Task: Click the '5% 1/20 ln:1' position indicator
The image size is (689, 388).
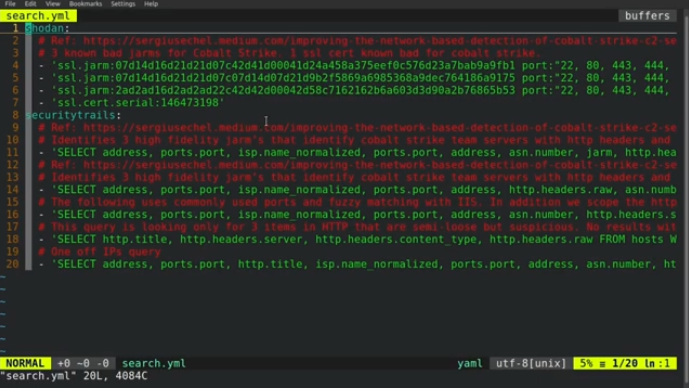Action: click(x=625, y=363)
